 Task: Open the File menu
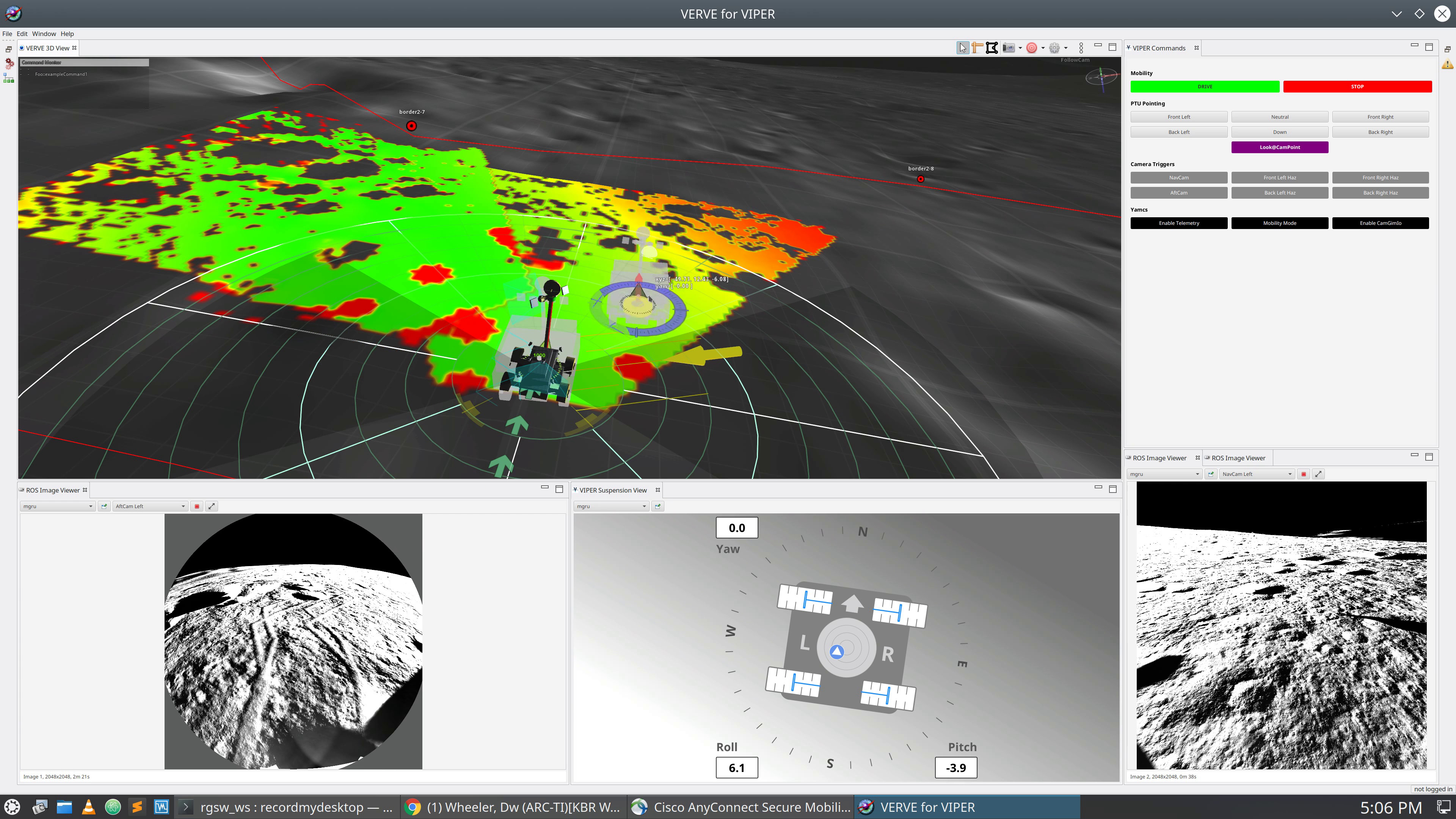(7, 34)
